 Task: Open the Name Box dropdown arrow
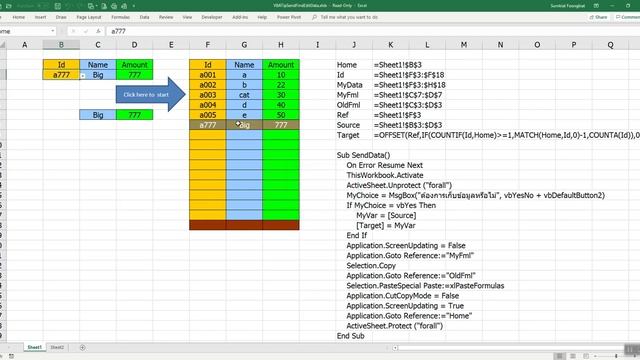pyautogui.click(x=53, y=31)
